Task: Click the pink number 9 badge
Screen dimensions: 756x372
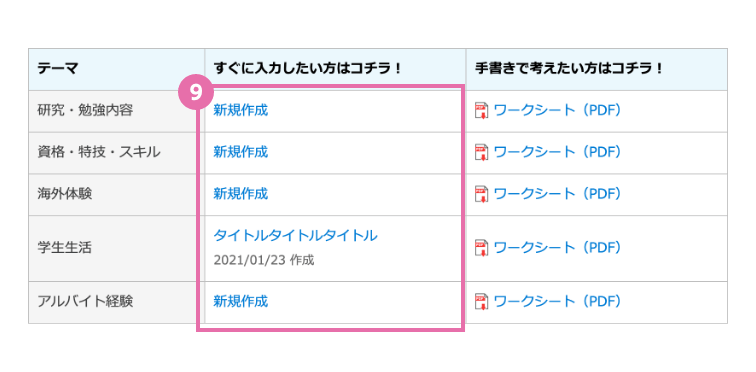Action: (196, 92)
